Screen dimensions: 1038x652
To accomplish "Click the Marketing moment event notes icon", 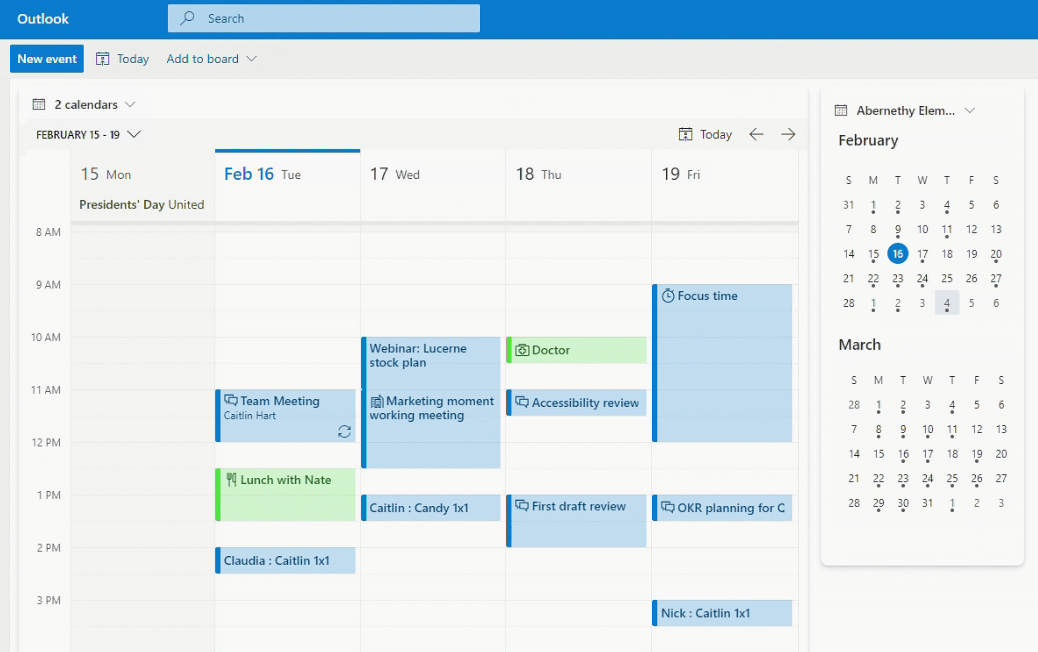I will coord(376,401).
